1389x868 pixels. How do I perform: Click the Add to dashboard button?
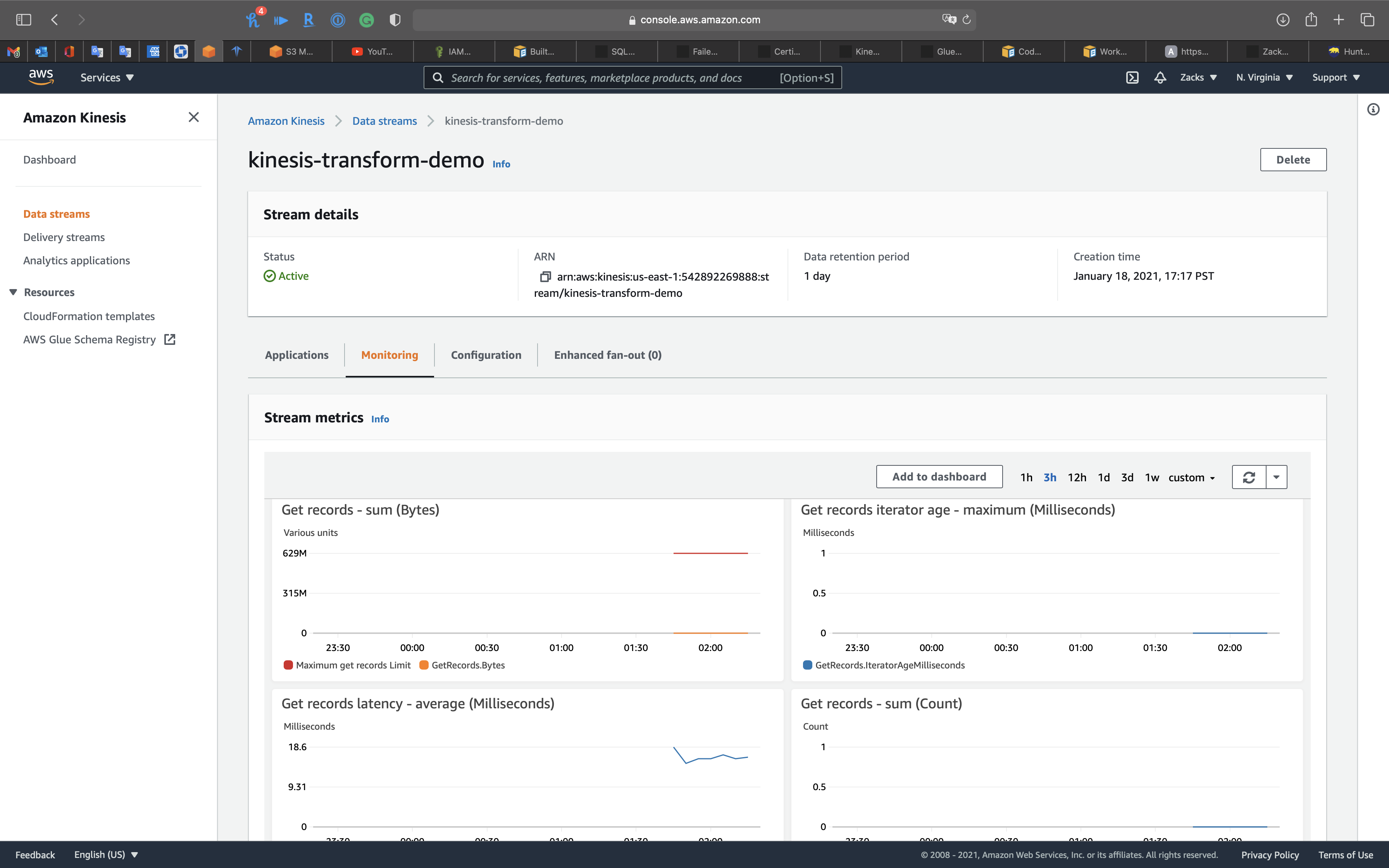click(938, 477)
